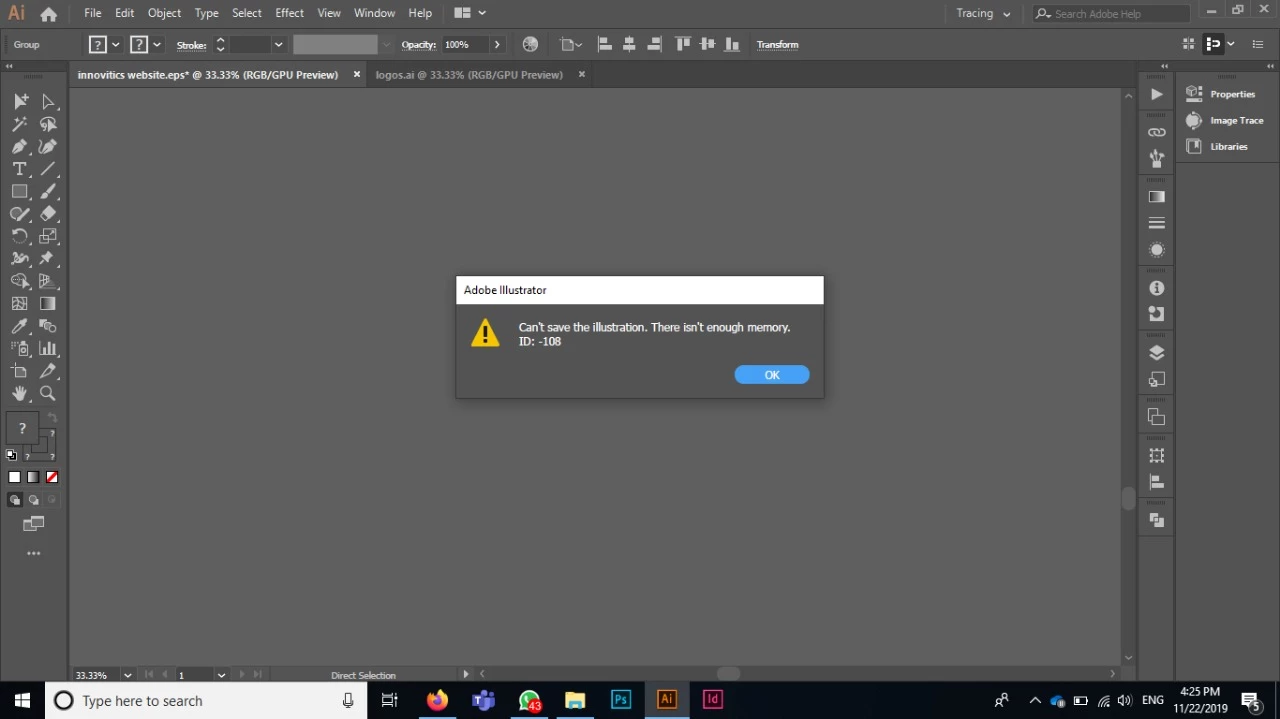Viewport: 1280px width, 719px height.
Task: Open the Image Trace panel
Action: (1224, 120)
